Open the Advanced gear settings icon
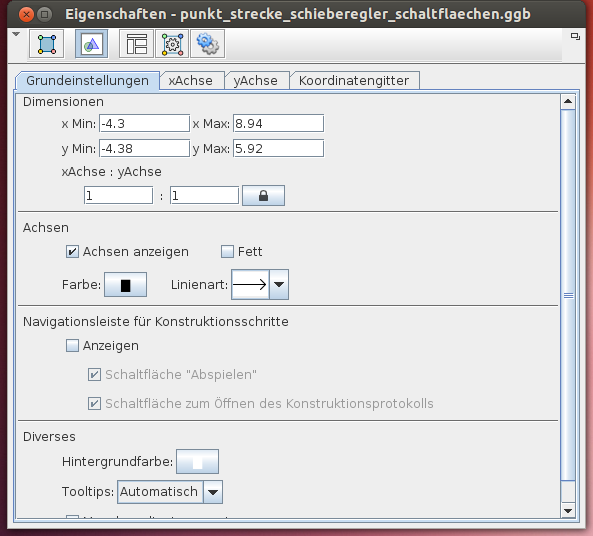This screenshot has height=536, width=593. (x=208, y=44)
